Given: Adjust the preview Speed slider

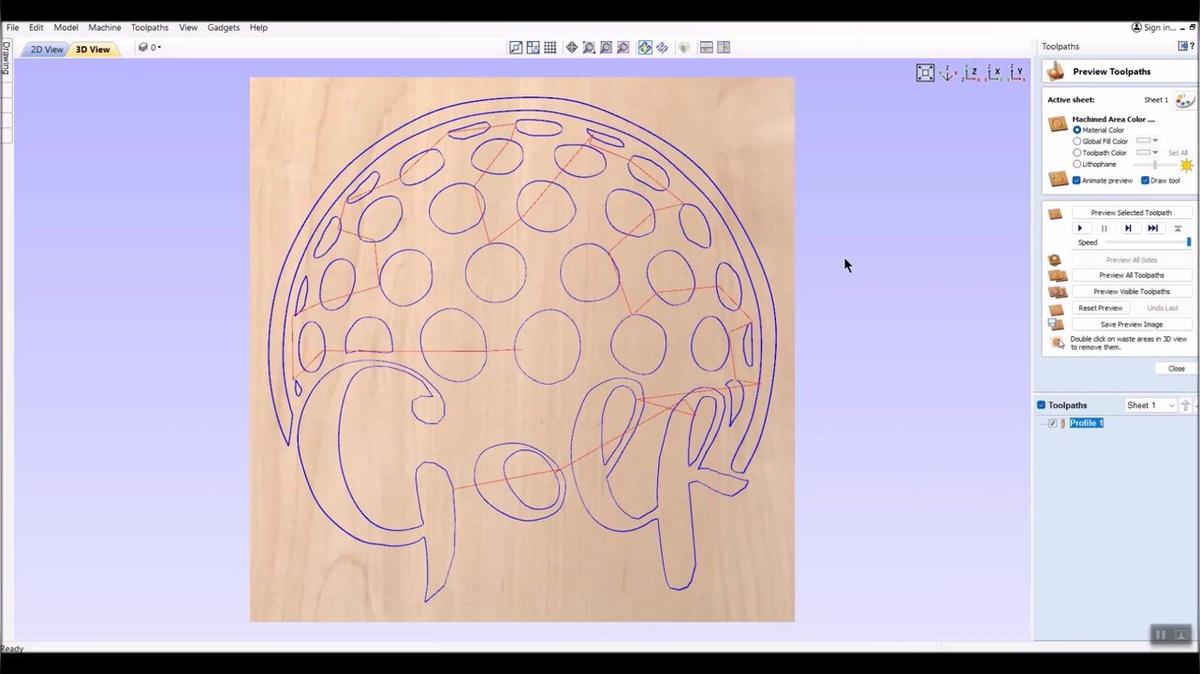Looking at the screenshot, I should (x=1148, y=242).
